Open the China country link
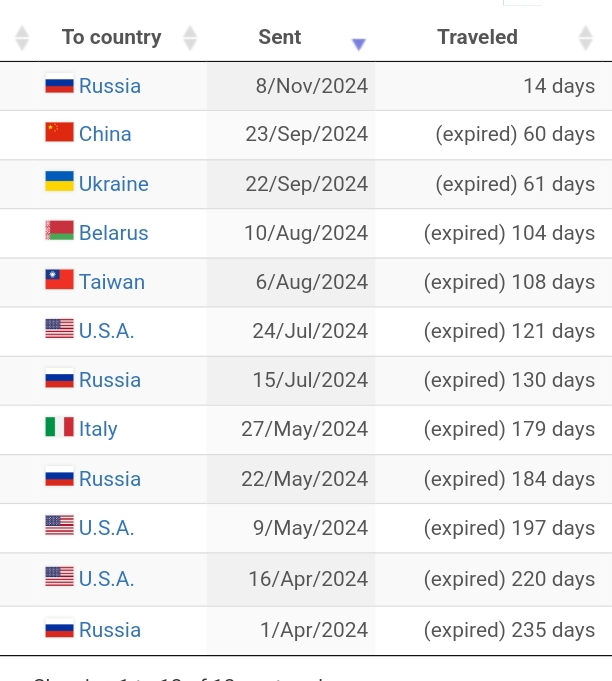Image resolution: width=612 pixels, height=681 pixels. click(x=105, y=134)
